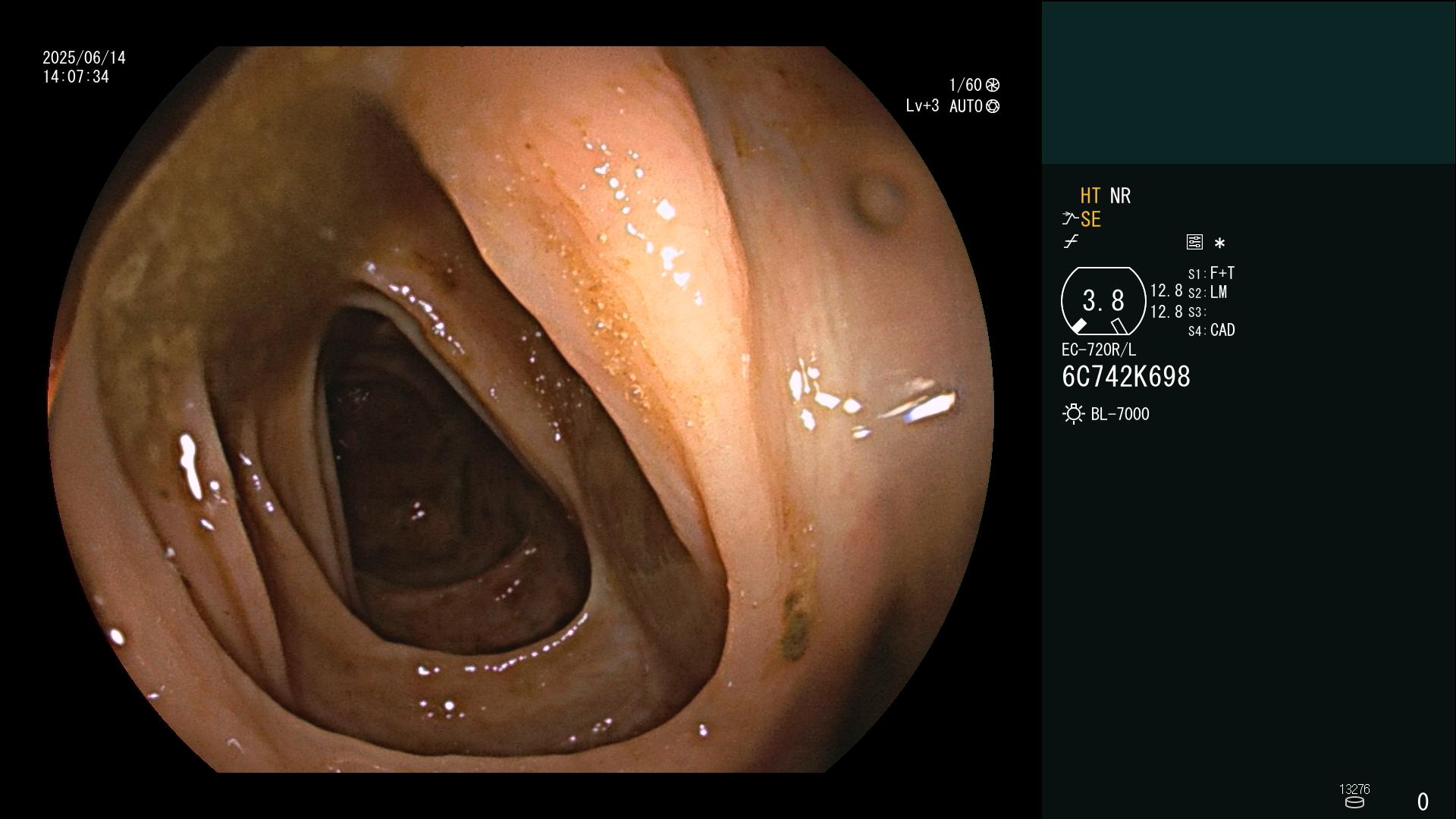Click the 1/60 shutter speed value
This screenshot has width=1456, height=819.
coord(965,85)
